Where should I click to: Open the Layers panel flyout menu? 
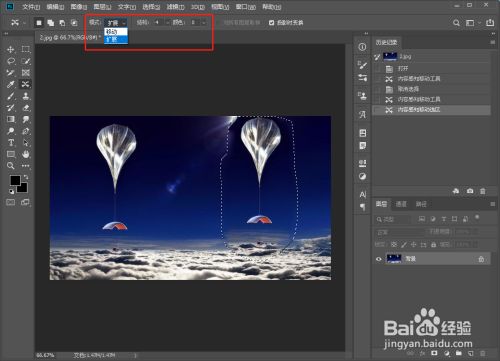pos(492,204)
